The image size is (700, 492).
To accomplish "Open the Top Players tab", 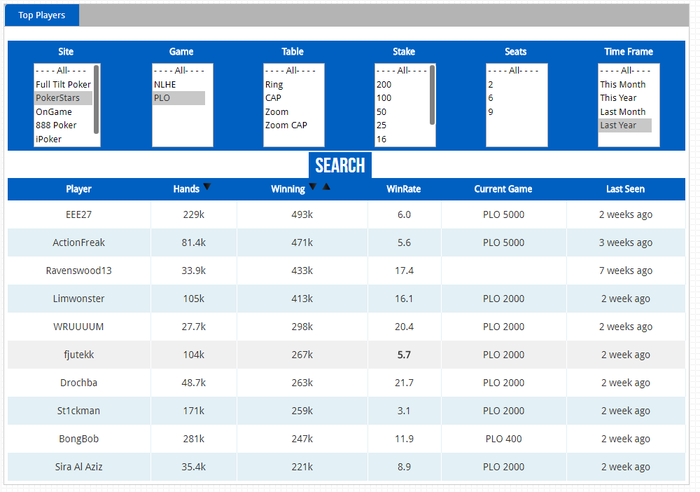I will point(42,15).
